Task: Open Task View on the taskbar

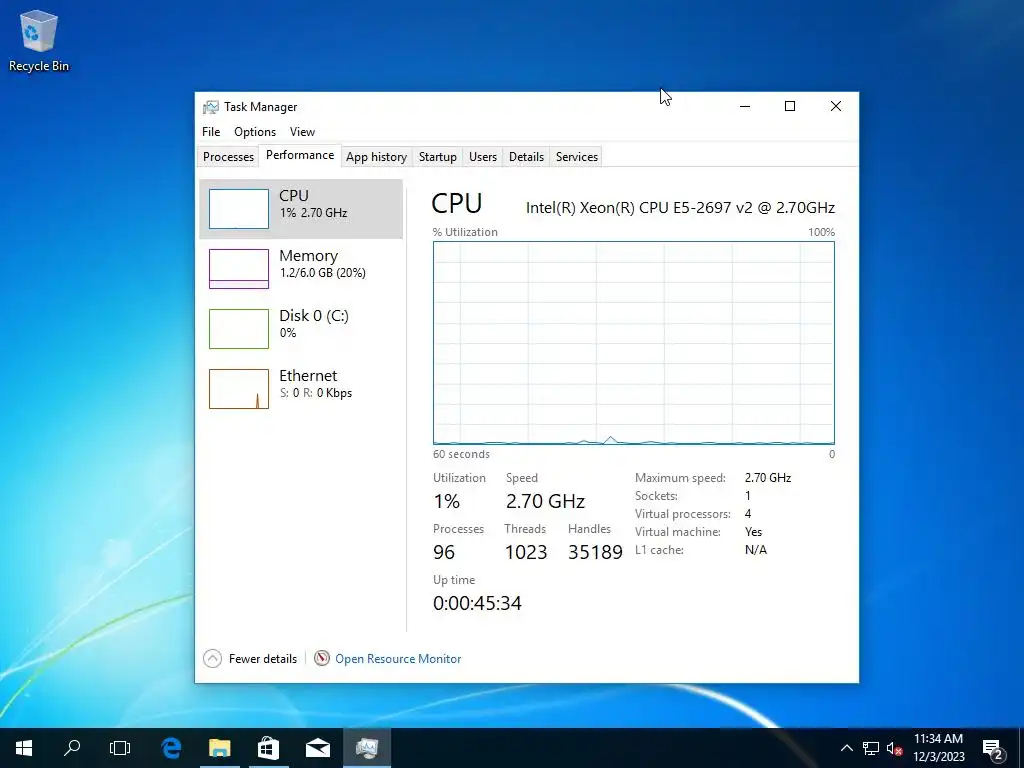Action: [x=120, y=748]
